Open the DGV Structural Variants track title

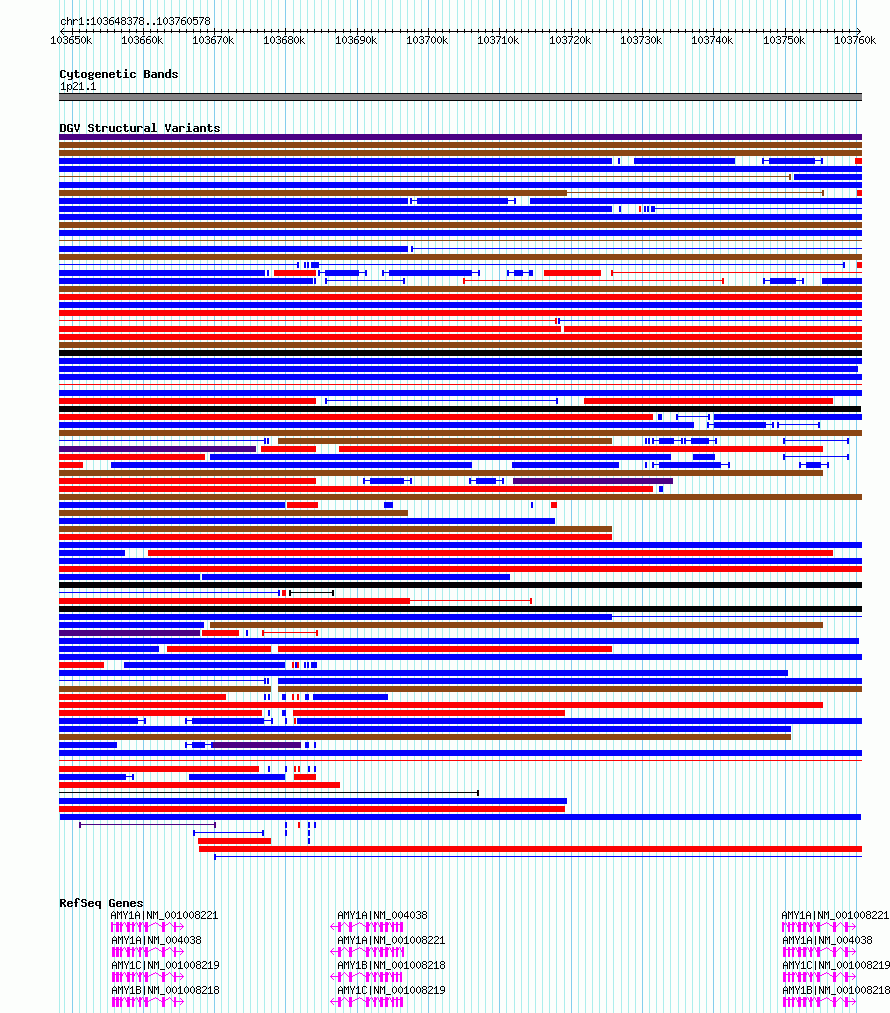tap(140, 128)
